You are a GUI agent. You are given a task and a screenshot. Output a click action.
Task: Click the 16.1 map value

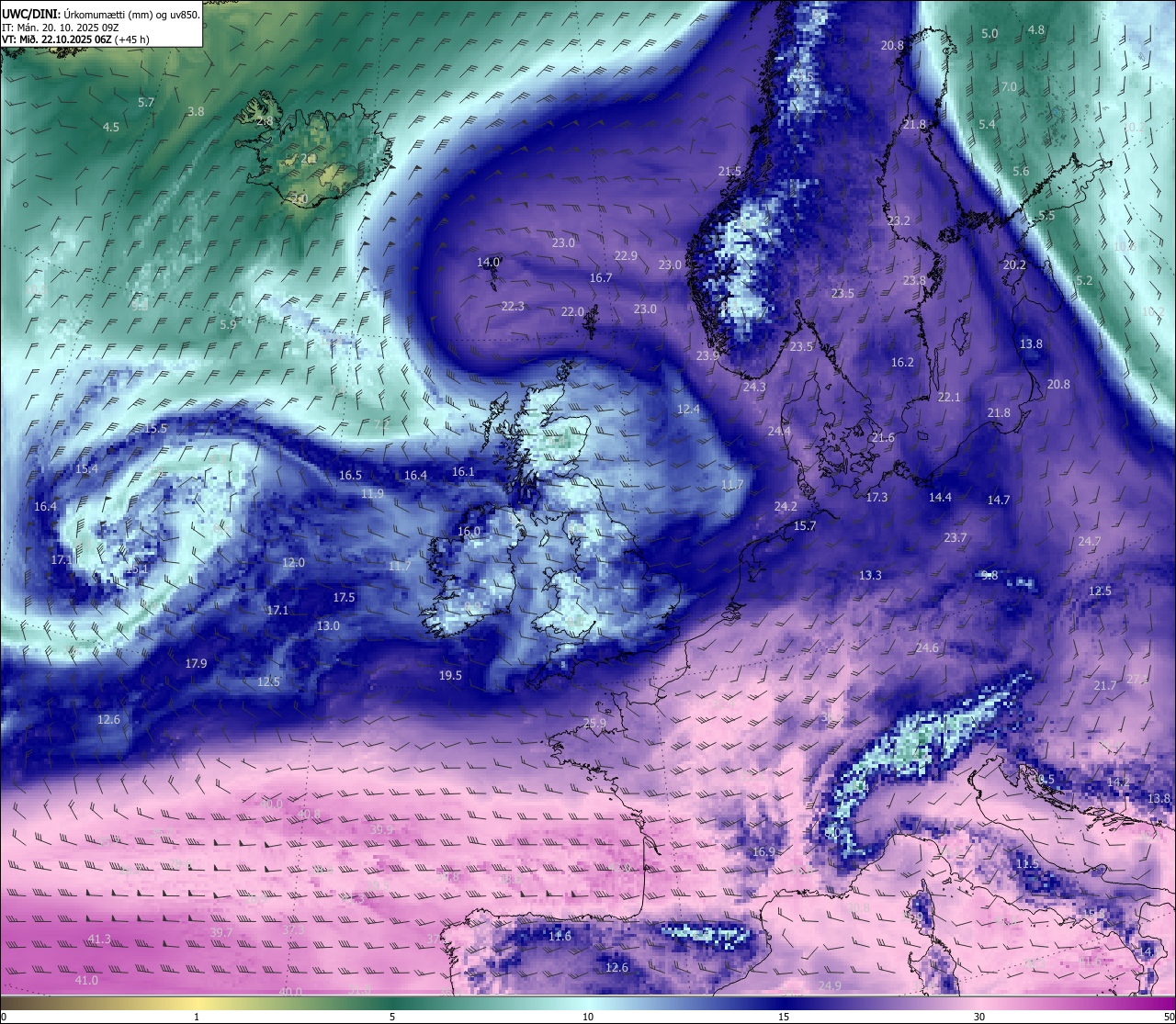[463, 471]
